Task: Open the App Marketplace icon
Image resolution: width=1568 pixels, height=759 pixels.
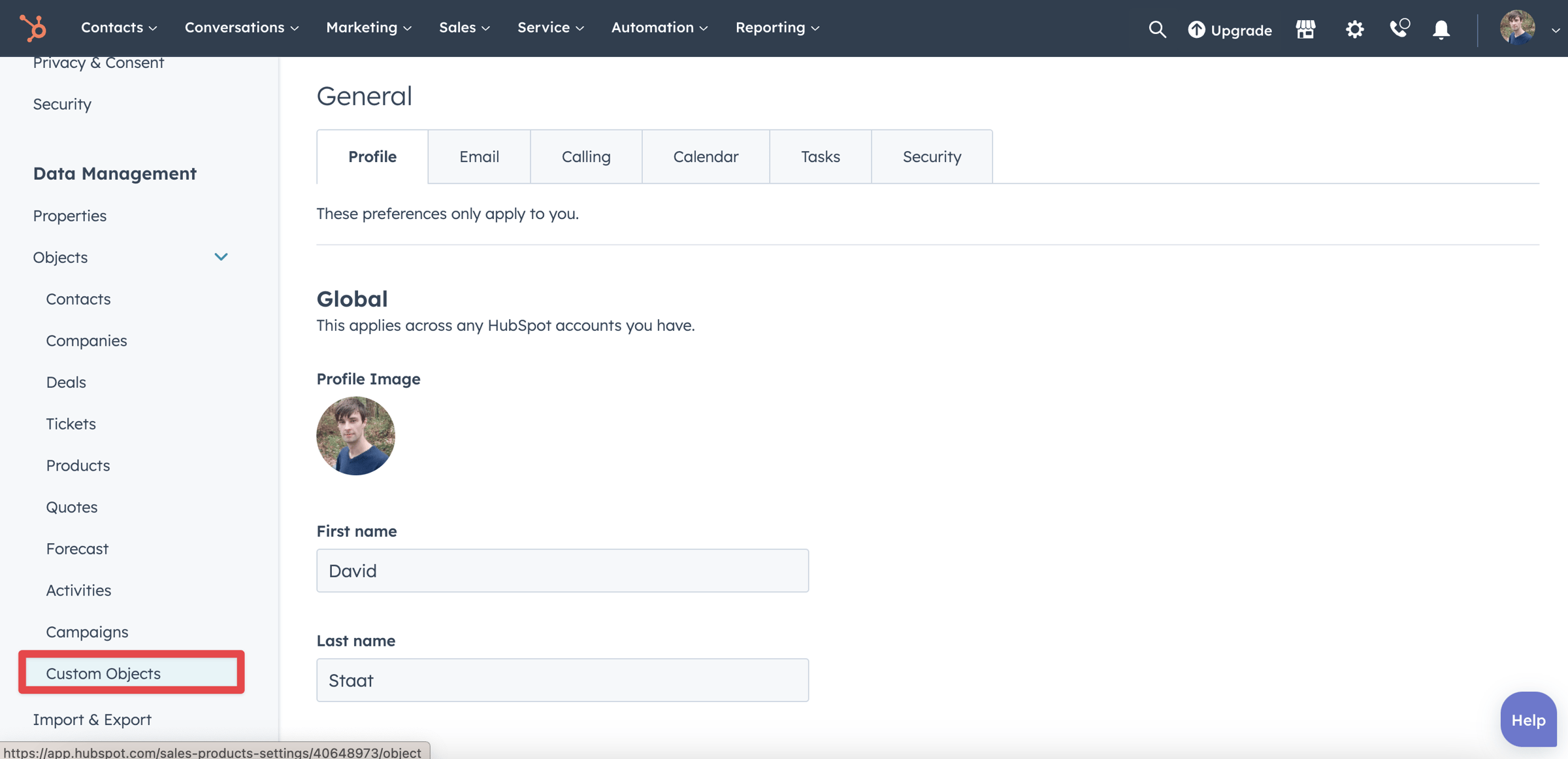Action: coord(1305,29)
